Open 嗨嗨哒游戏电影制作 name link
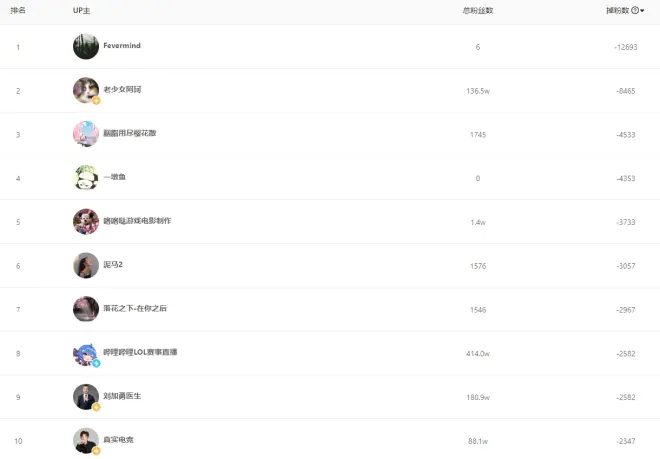This screenshot has width=660, height=459. coord(137,221)
